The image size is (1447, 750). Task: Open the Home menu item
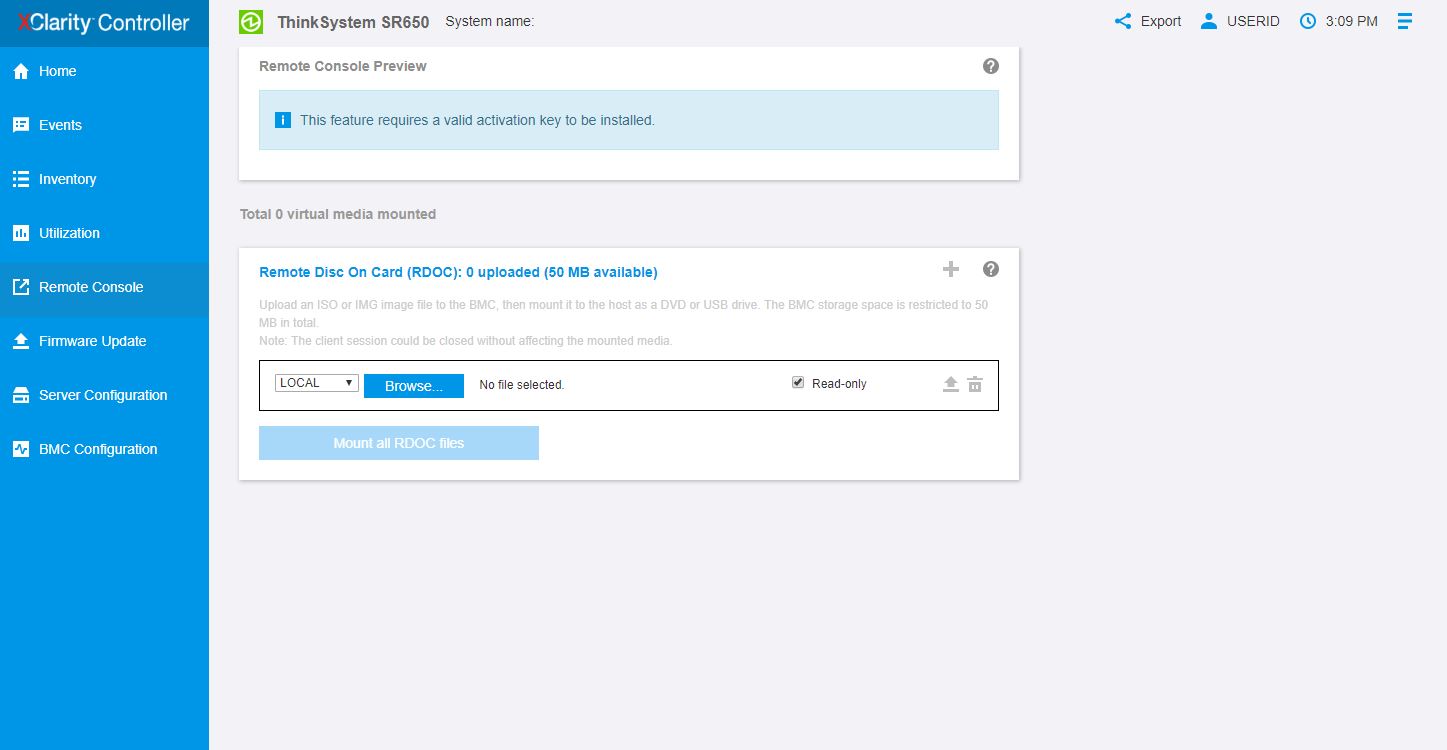[x=104, y=71]
